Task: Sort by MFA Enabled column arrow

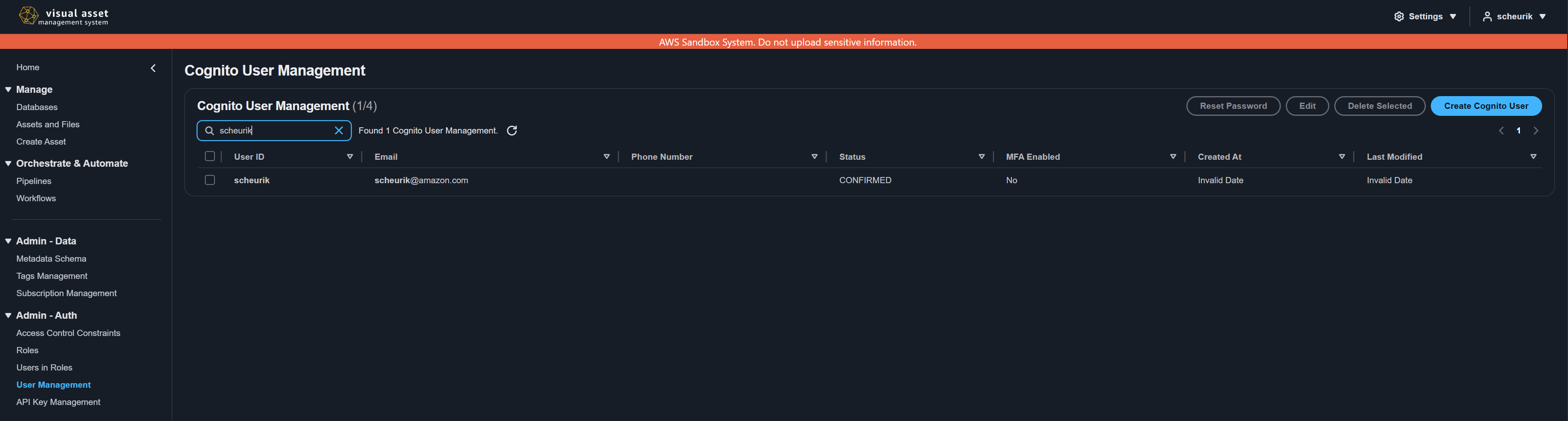Action: (x=1173, y=157)
